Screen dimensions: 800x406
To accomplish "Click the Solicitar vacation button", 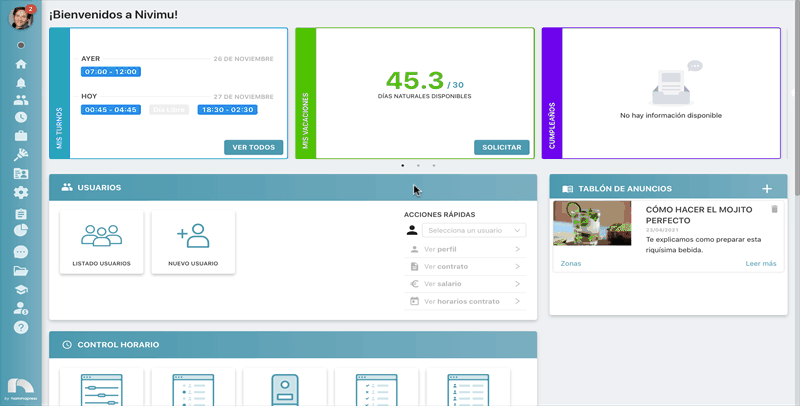I will (502, 147).
